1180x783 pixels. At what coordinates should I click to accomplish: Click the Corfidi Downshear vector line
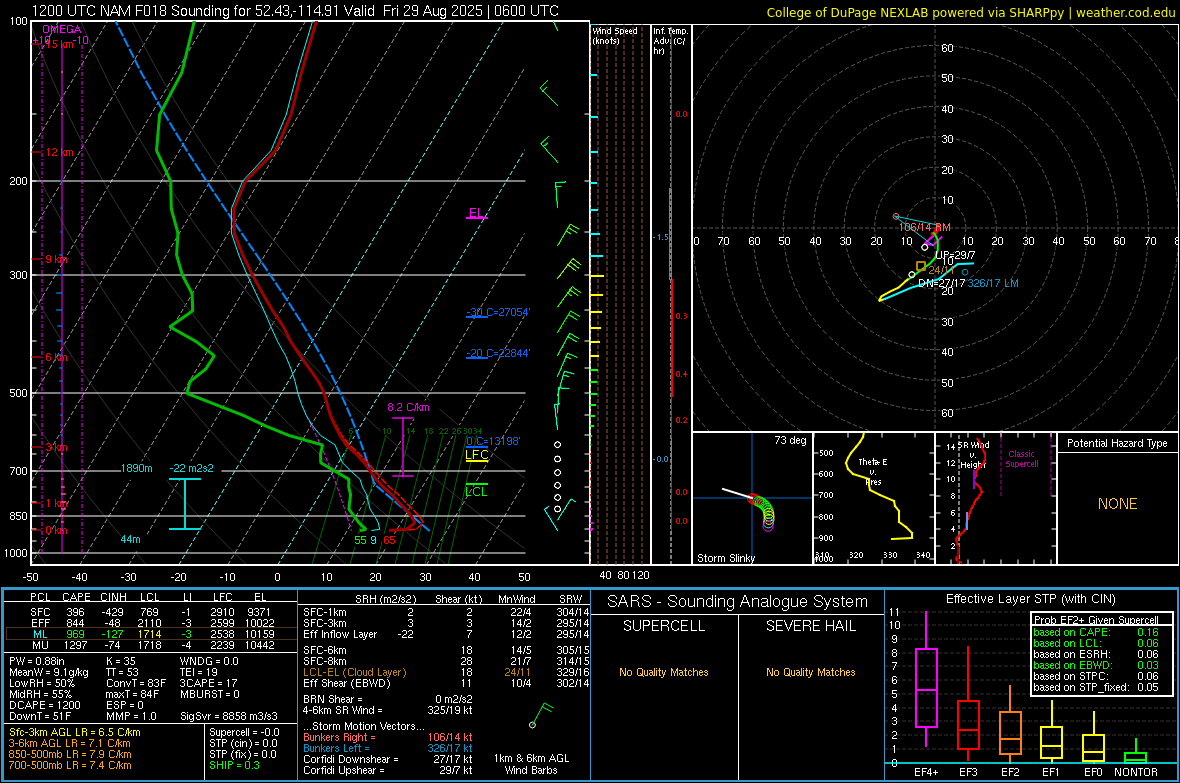(388, 759)
